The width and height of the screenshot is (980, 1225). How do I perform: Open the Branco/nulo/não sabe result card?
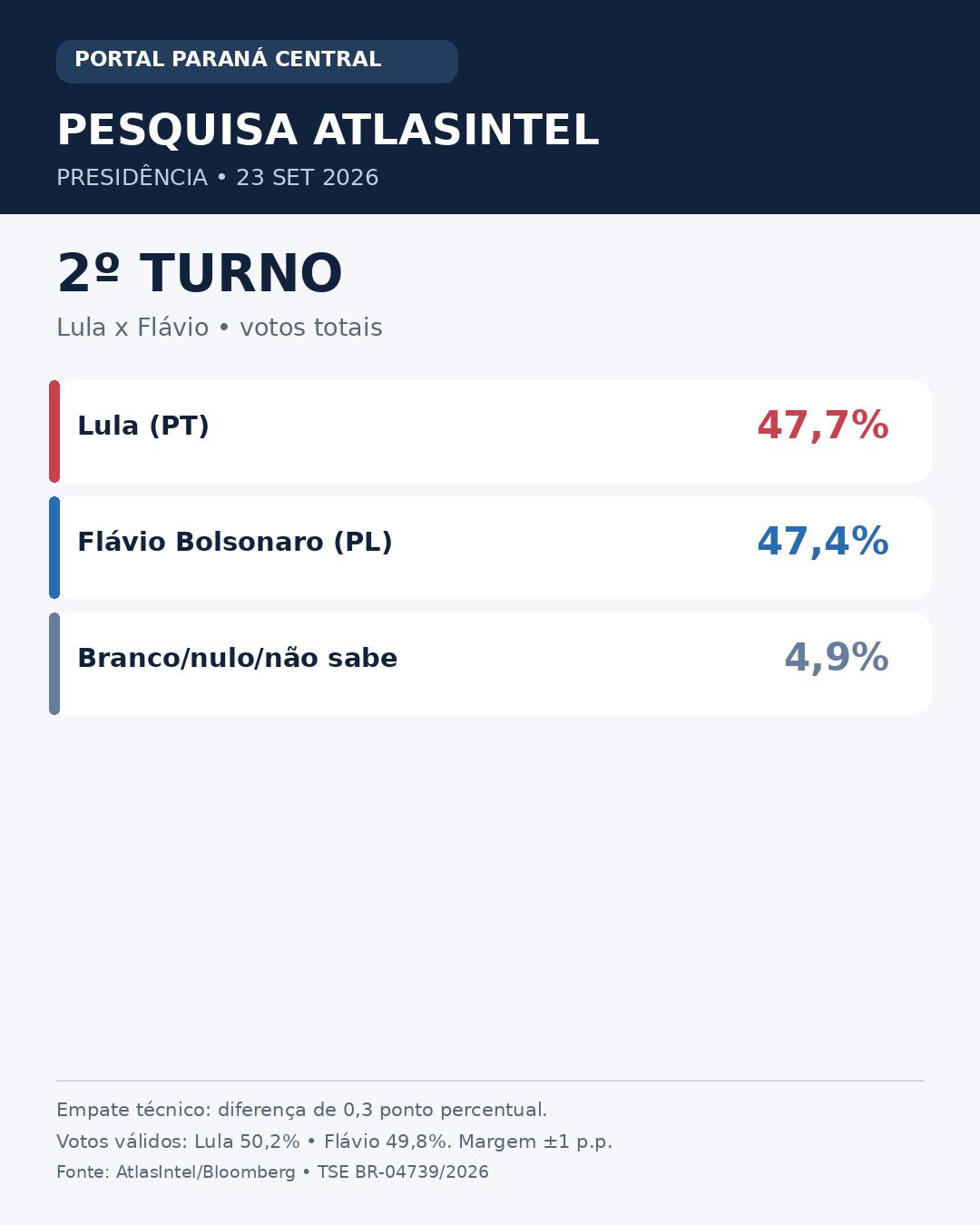[x=490, y=663]
